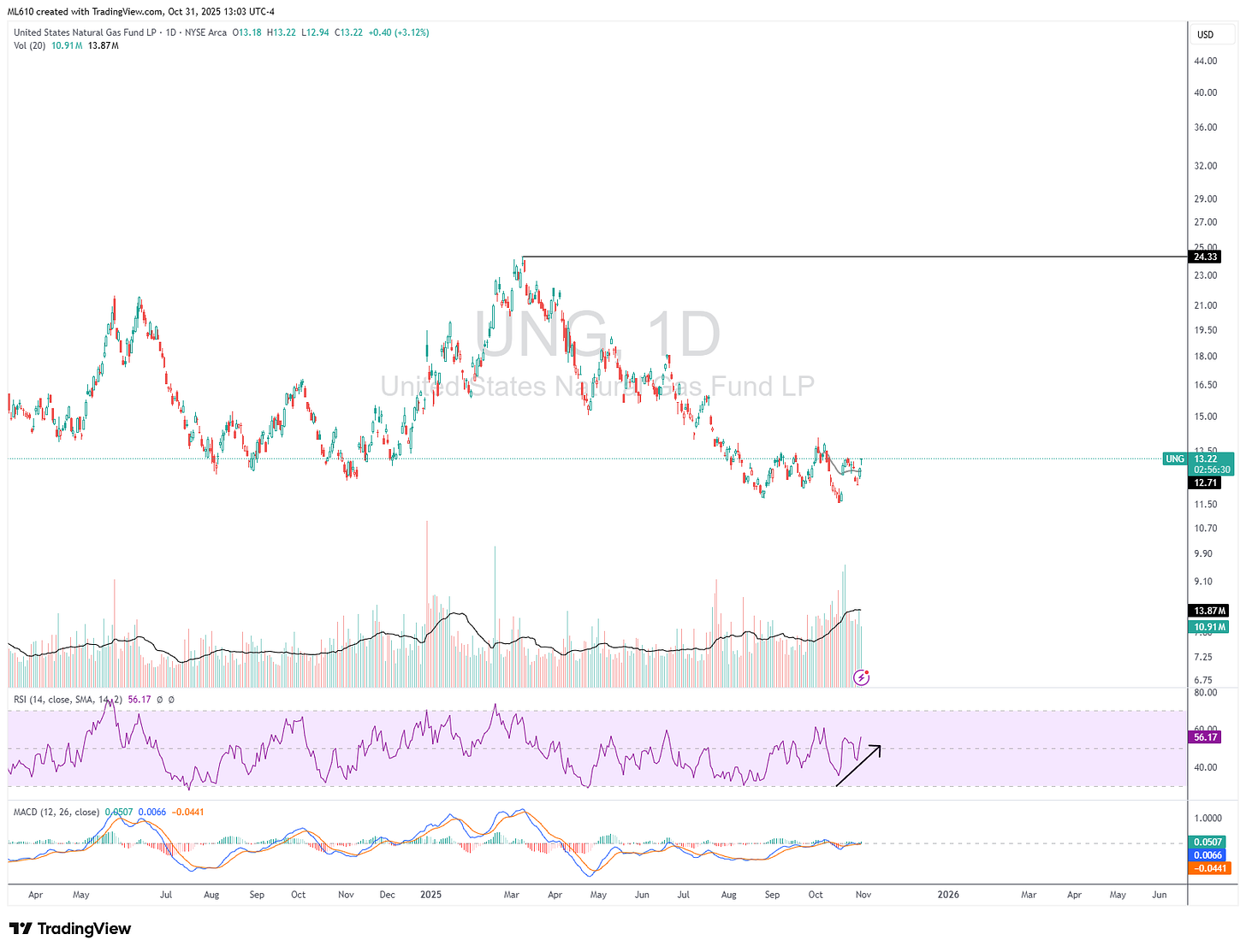Click the 19.50 price axis label
This screenshot has width=1246, height=952.
(1206, 330)
